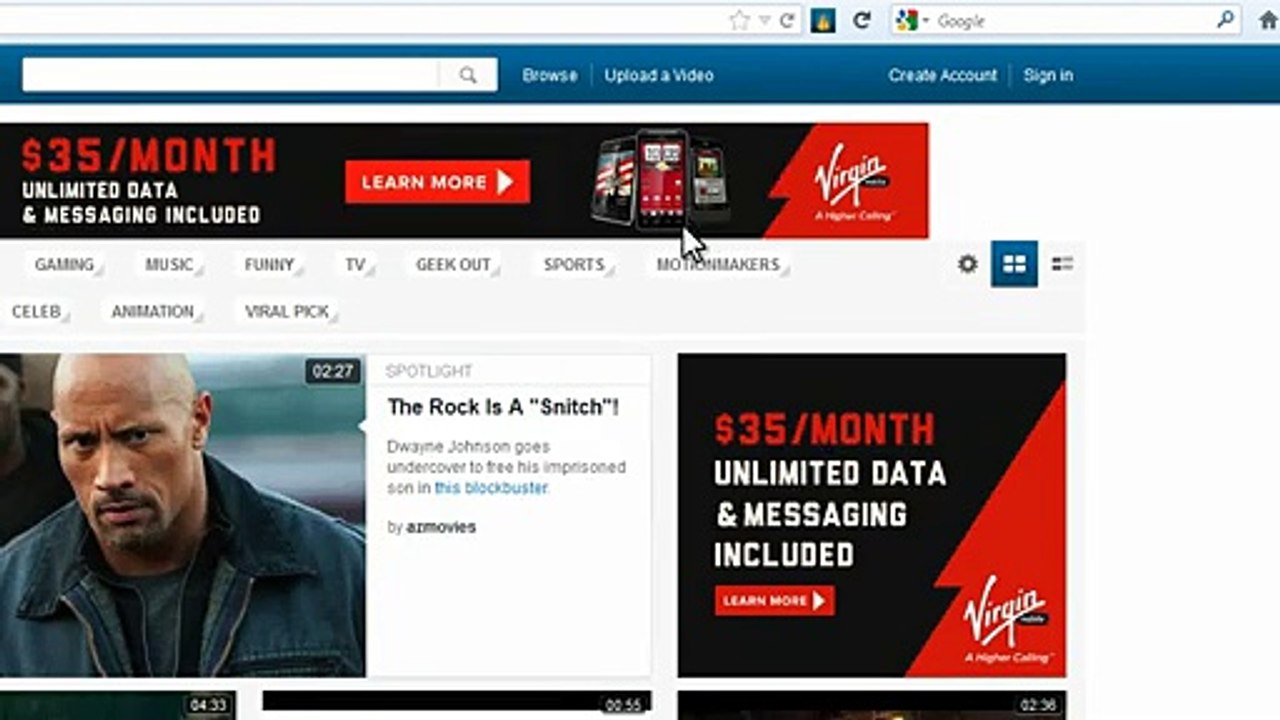
Task: Select the Sports category tab
Action: click(574, 265)
